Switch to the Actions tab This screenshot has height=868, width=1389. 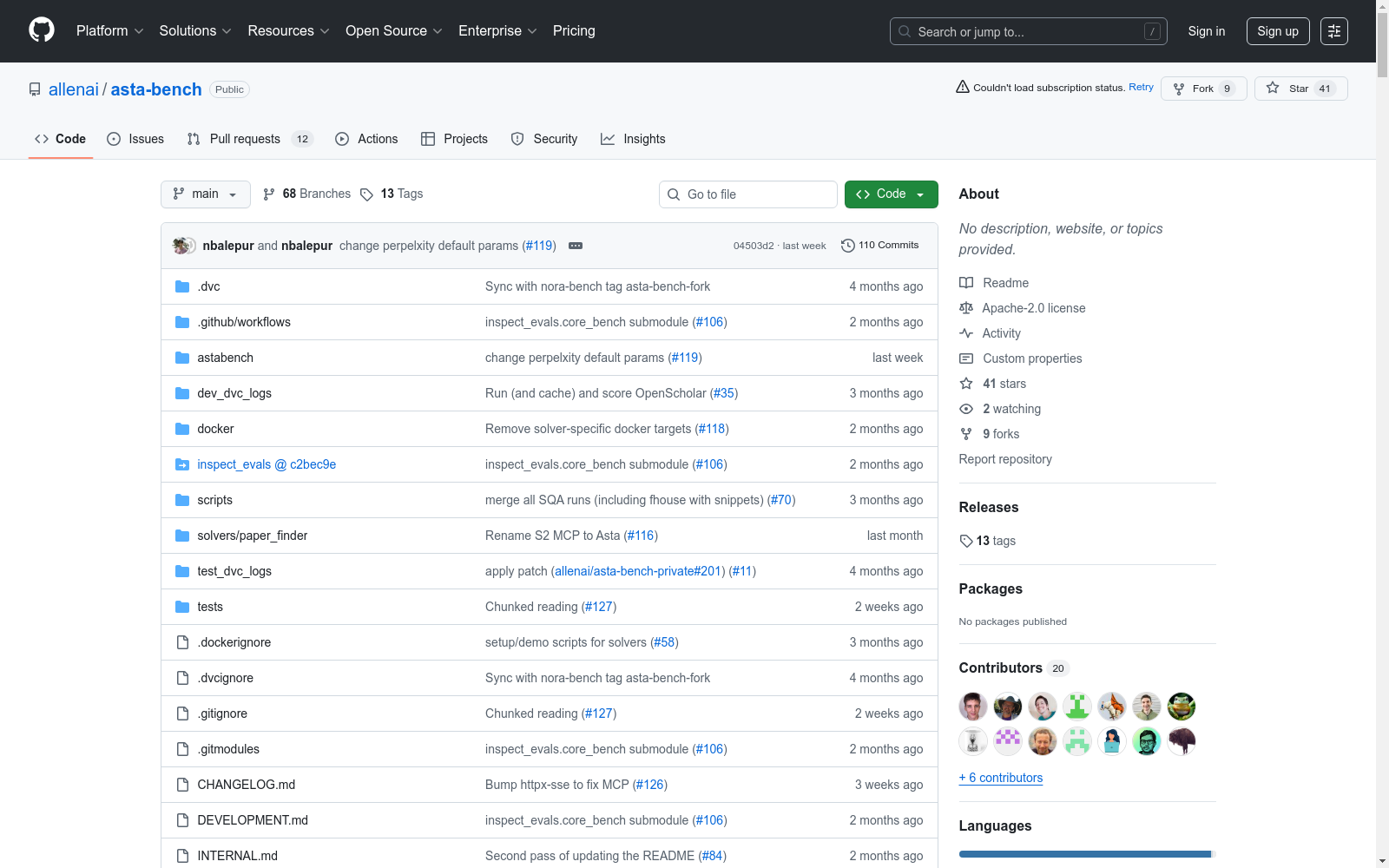(x=366, y=139)
